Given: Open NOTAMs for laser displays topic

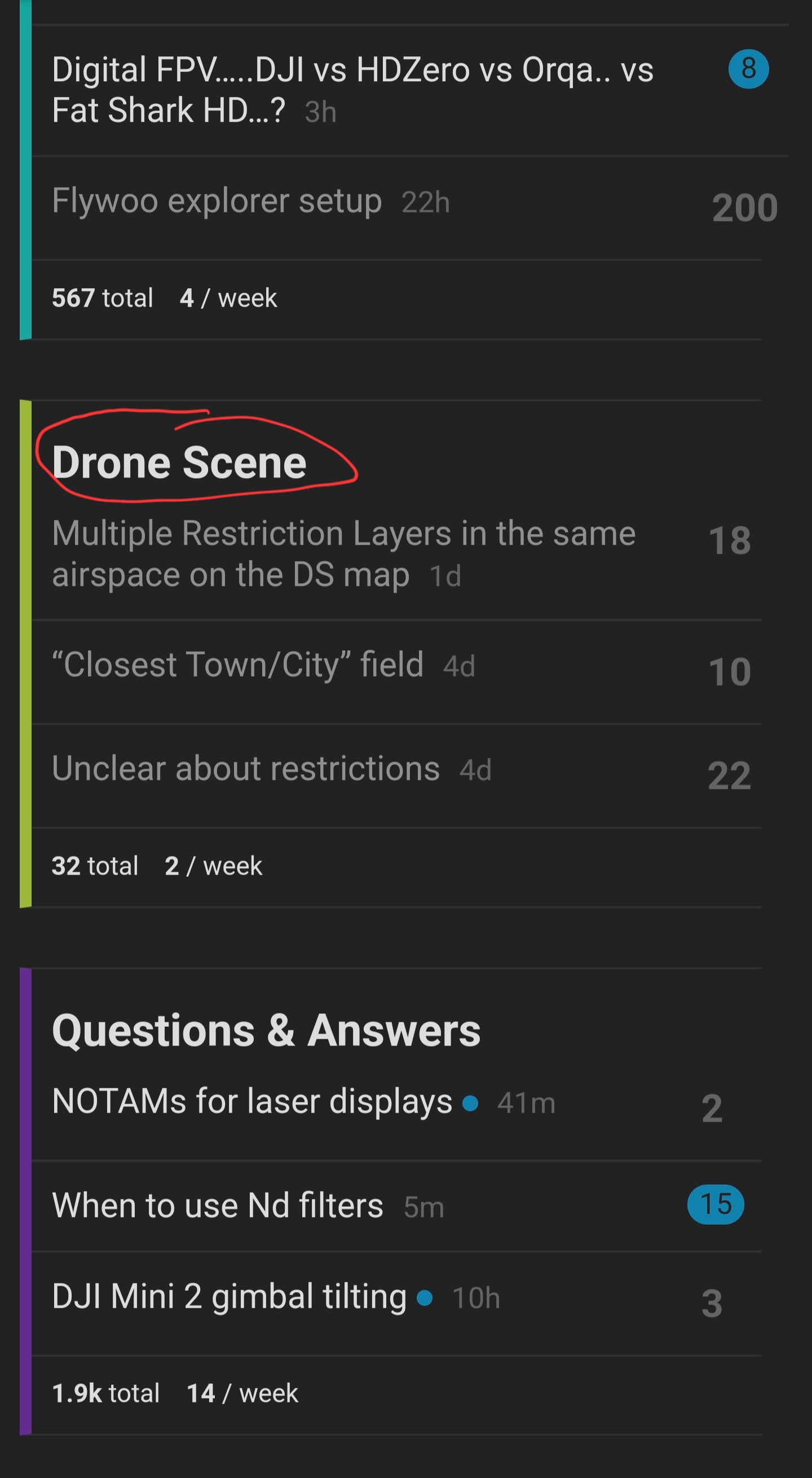Looking at the screenshot, I should [x=252, y=1102].
